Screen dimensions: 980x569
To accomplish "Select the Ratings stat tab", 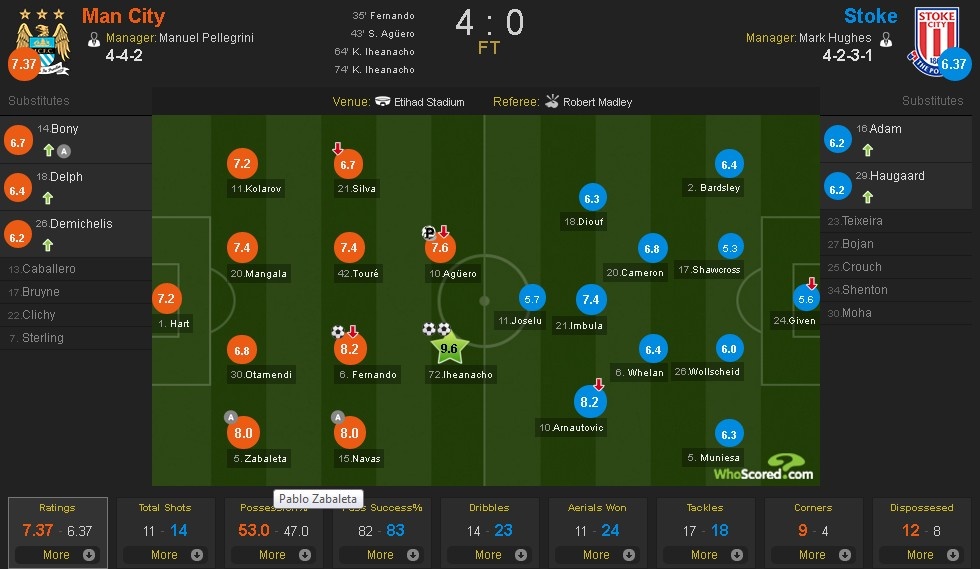I will click(x=57, y=508).
